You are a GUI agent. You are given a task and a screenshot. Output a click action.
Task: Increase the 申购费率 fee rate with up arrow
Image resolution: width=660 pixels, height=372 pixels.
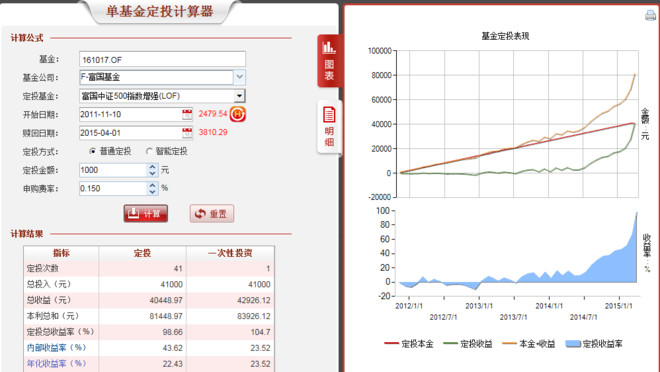(x=152, y=185)
